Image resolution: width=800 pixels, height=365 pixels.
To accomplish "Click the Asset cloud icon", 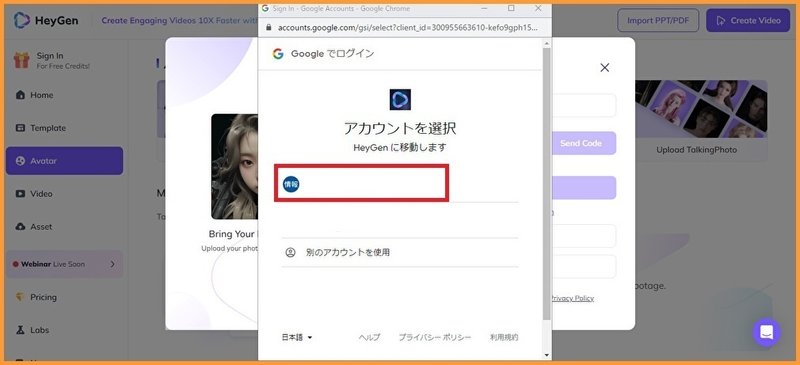I will tap(20, 227).
